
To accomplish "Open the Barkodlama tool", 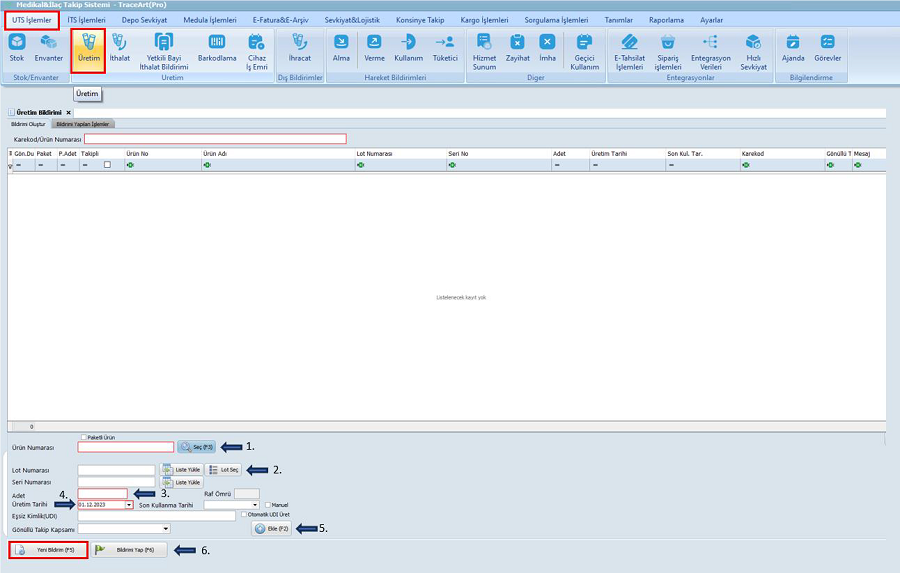I will click(x=216, y=47).
